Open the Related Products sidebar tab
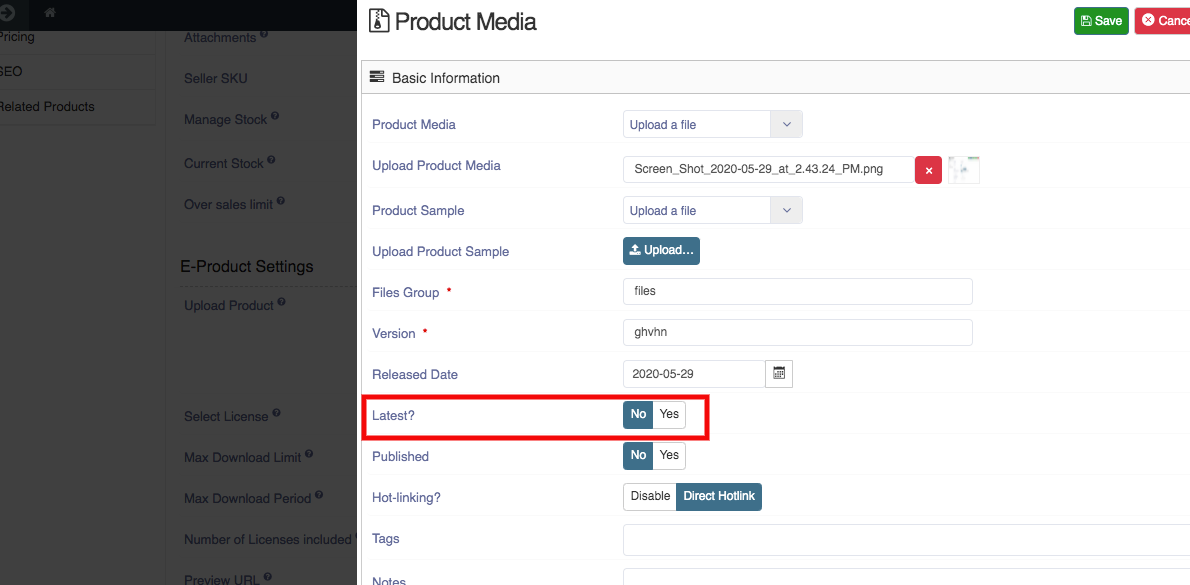The width and height of the screenshot is (1190, 585). click(46, 106)
